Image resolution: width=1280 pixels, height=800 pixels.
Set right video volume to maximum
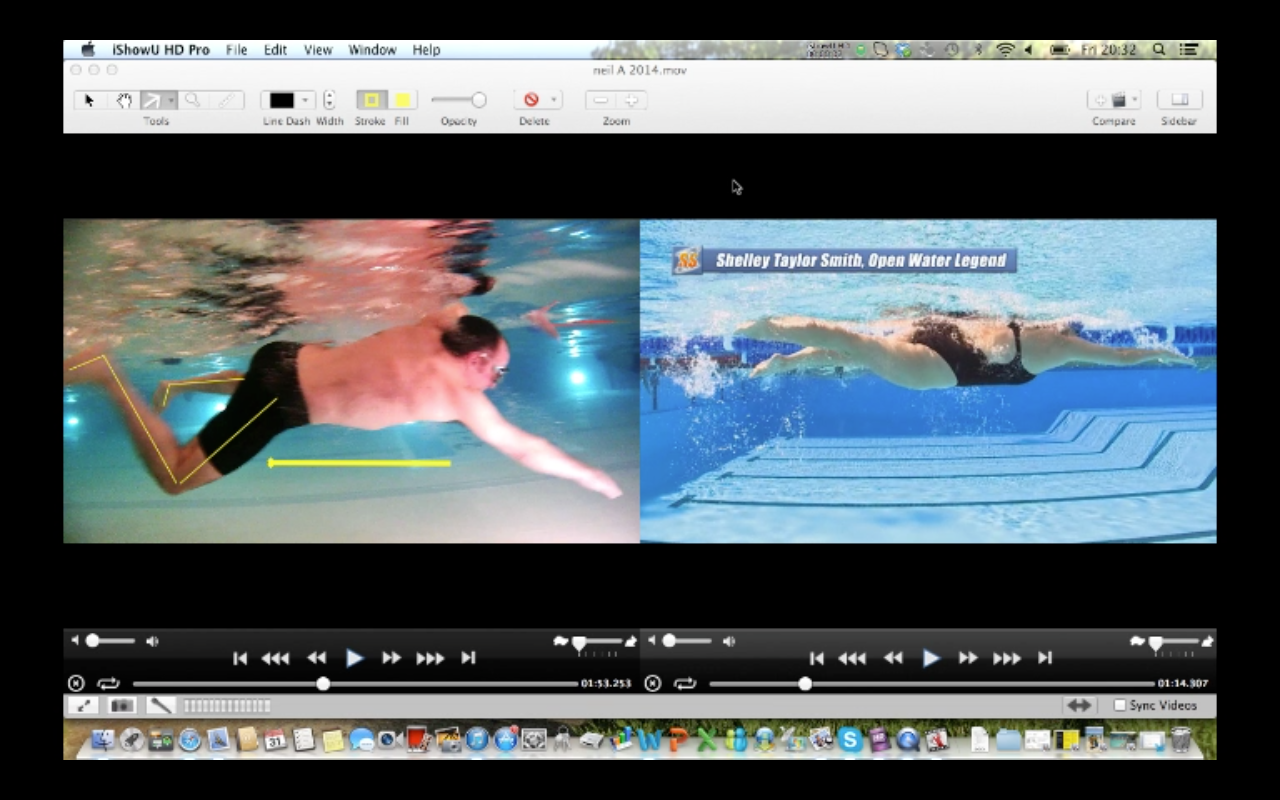729,641
